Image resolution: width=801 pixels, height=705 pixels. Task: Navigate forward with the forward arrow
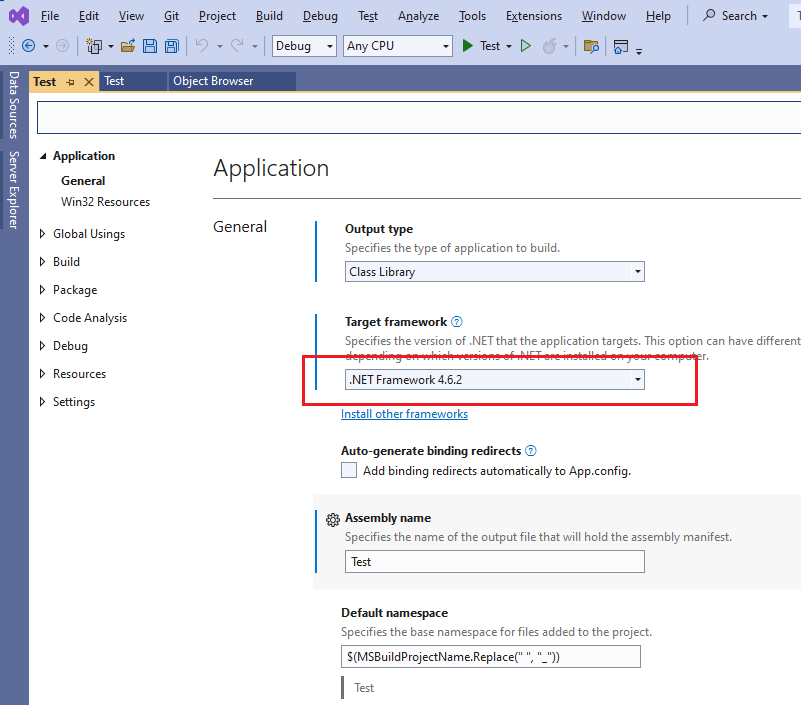[62, 46]
